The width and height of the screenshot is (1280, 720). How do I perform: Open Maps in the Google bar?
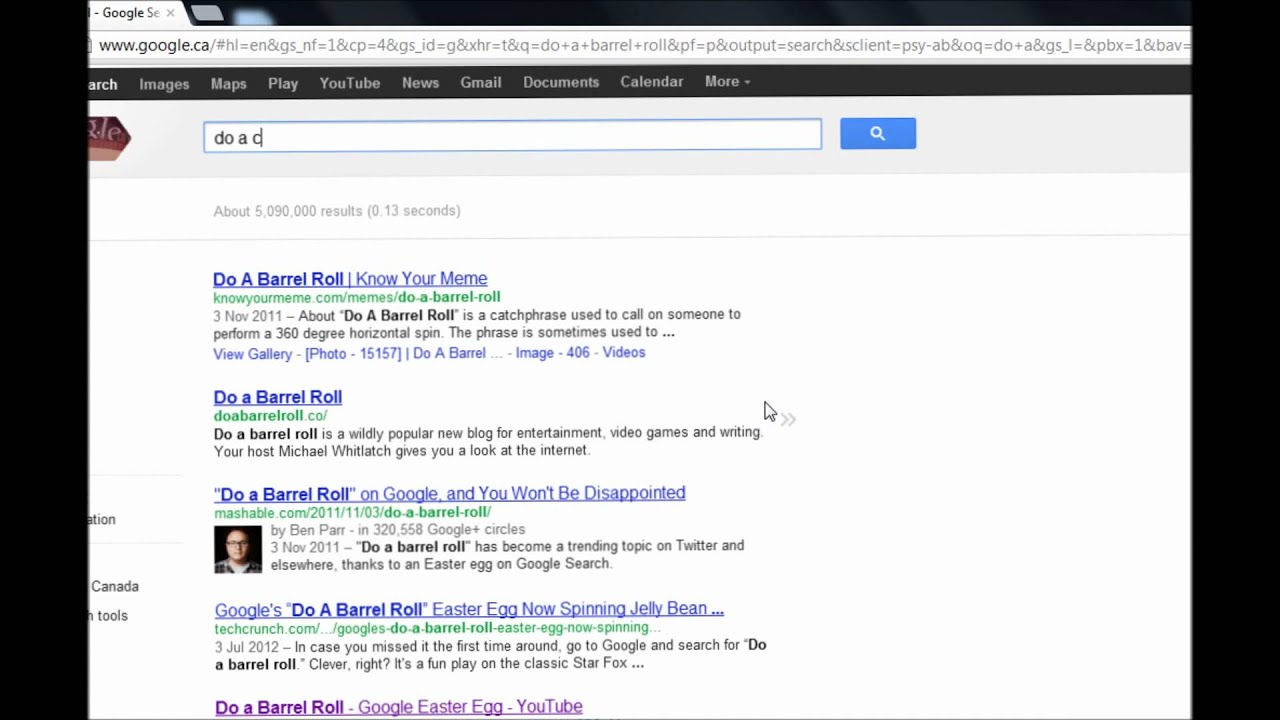pyautogui.click(x=229, y=84)
